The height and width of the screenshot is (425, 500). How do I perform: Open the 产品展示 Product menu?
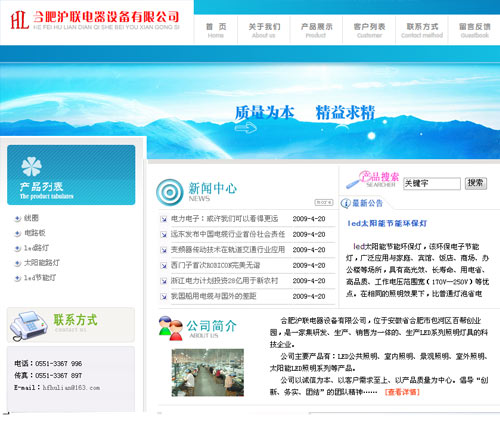(316, 30)
